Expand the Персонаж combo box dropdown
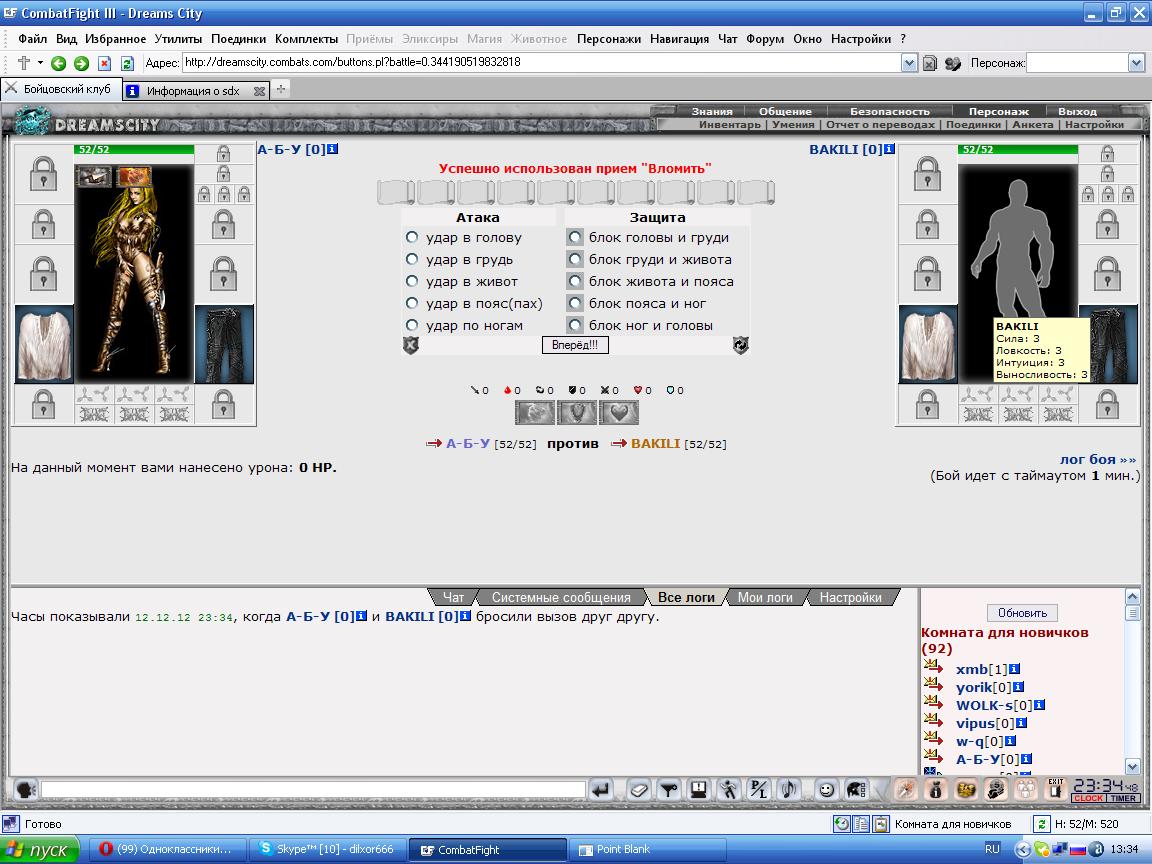1152x864 pixels. click(x=1136, y=63)
